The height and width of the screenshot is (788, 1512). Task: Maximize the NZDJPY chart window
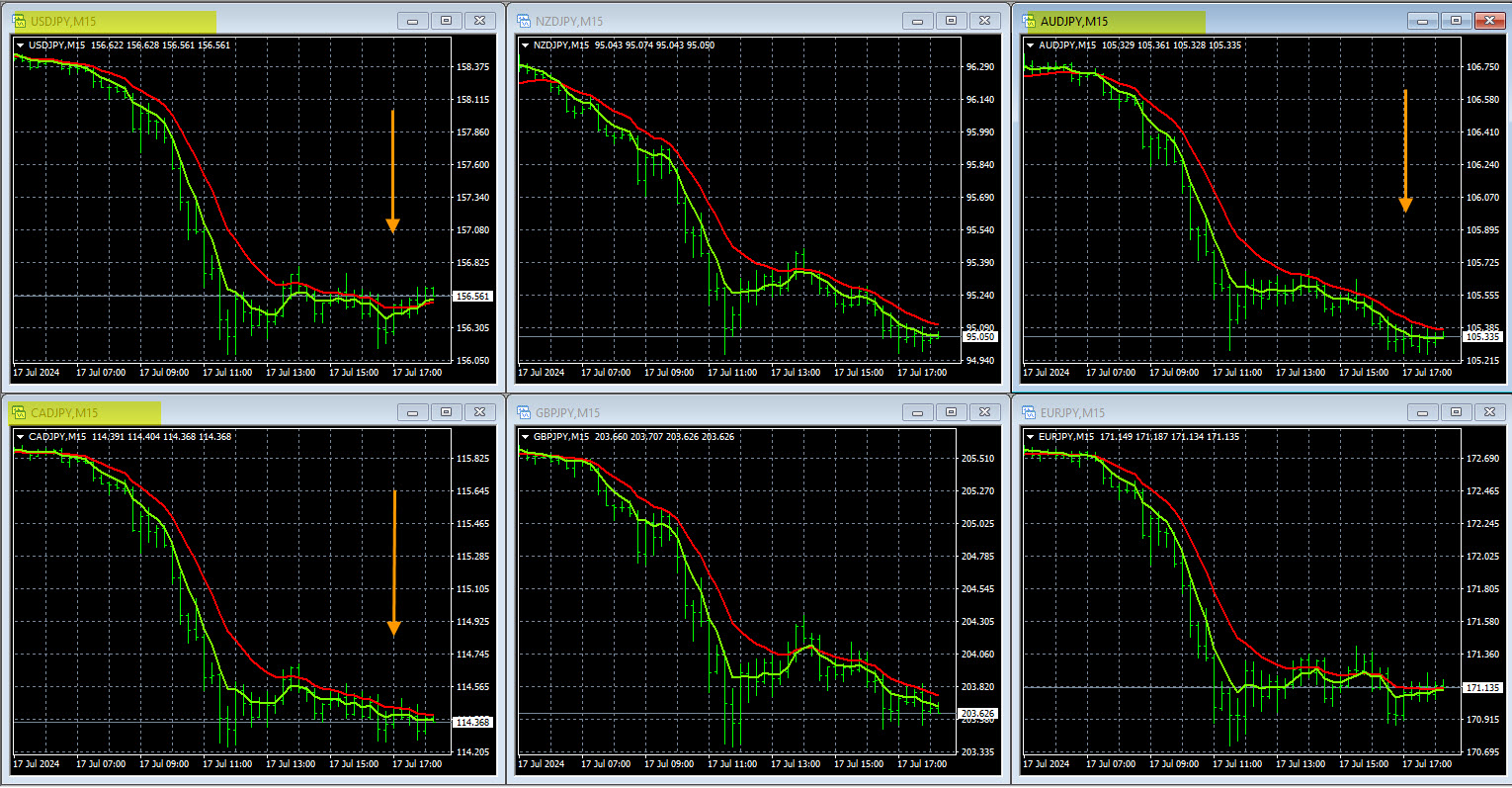(x=951, y=21)
